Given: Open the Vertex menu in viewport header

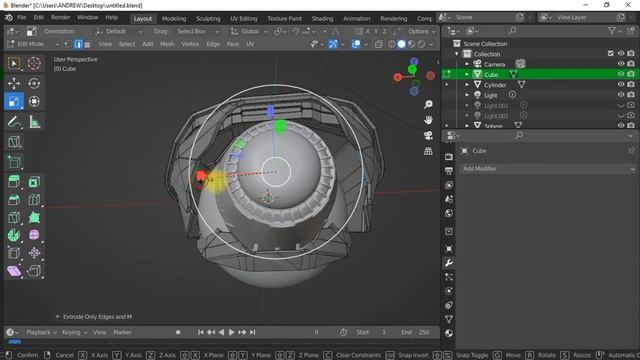Looking at the screenshot, I should [x=190, y=44].
